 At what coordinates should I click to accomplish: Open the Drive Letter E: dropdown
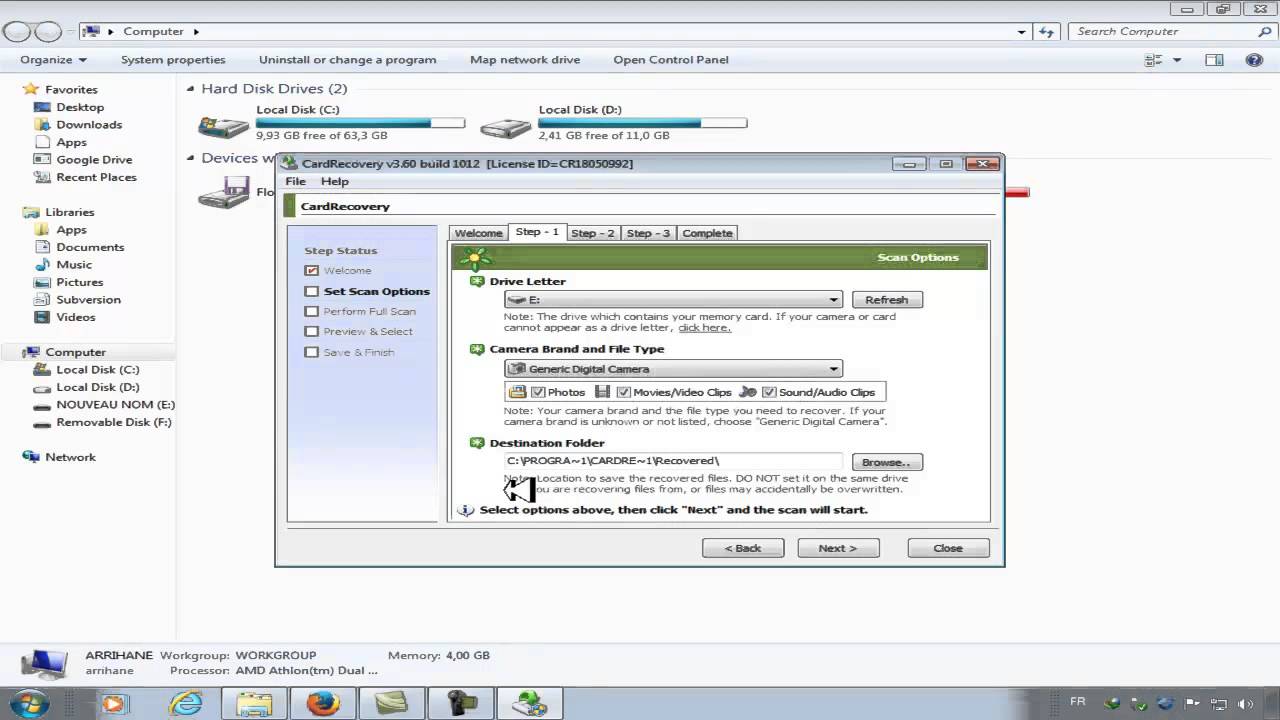click(x=673, y=300)
